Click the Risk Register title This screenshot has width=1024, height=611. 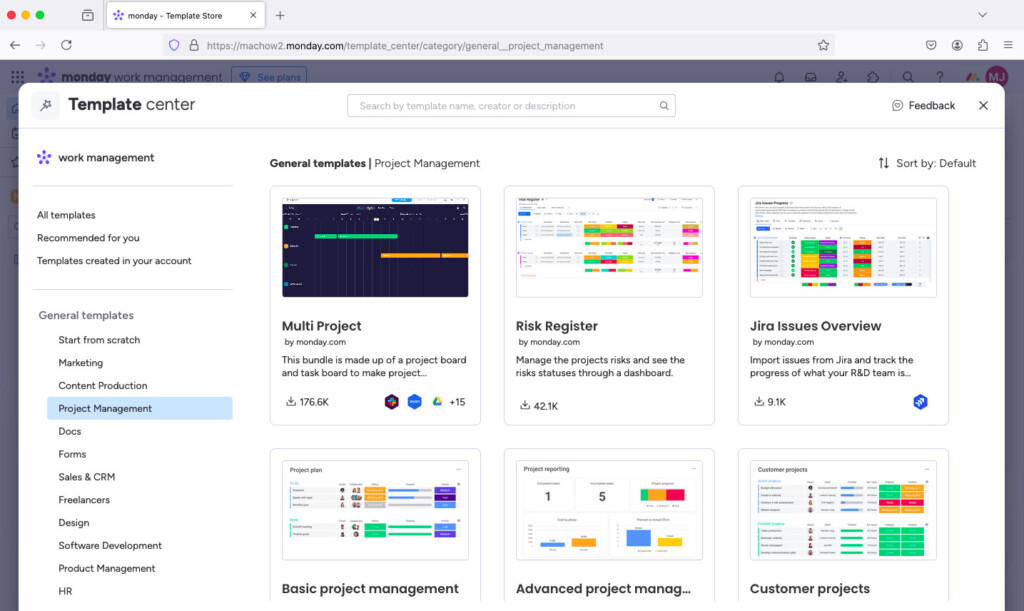click(556, 326)
